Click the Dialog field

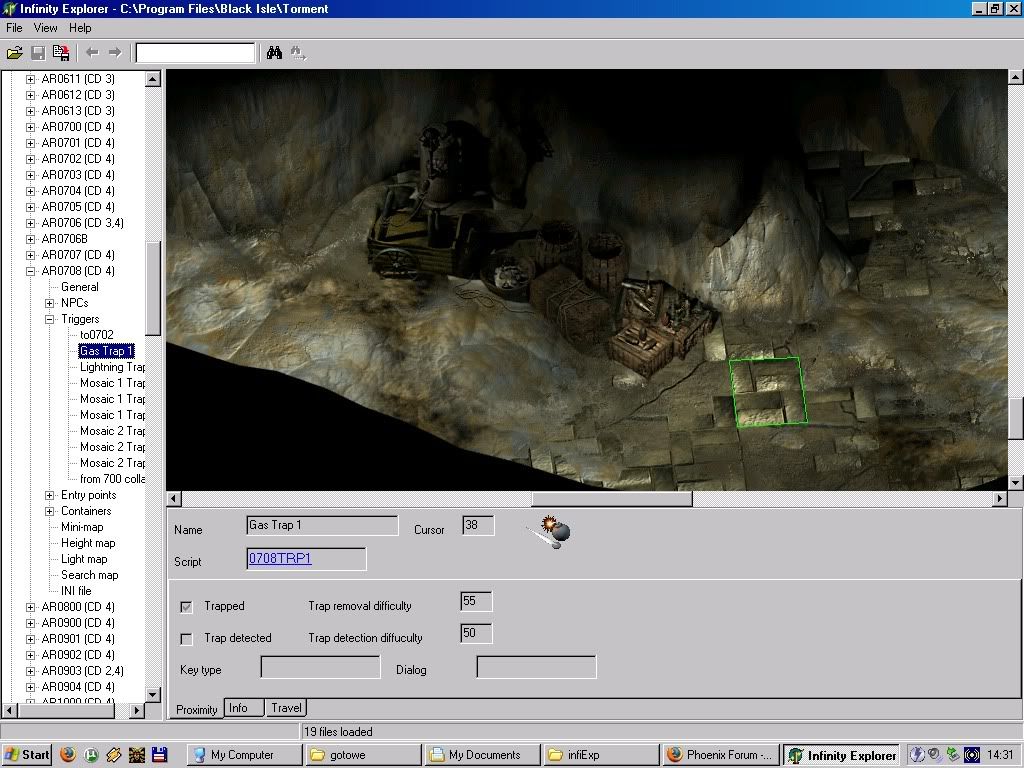pyautogui.click(x=537, y=667)
